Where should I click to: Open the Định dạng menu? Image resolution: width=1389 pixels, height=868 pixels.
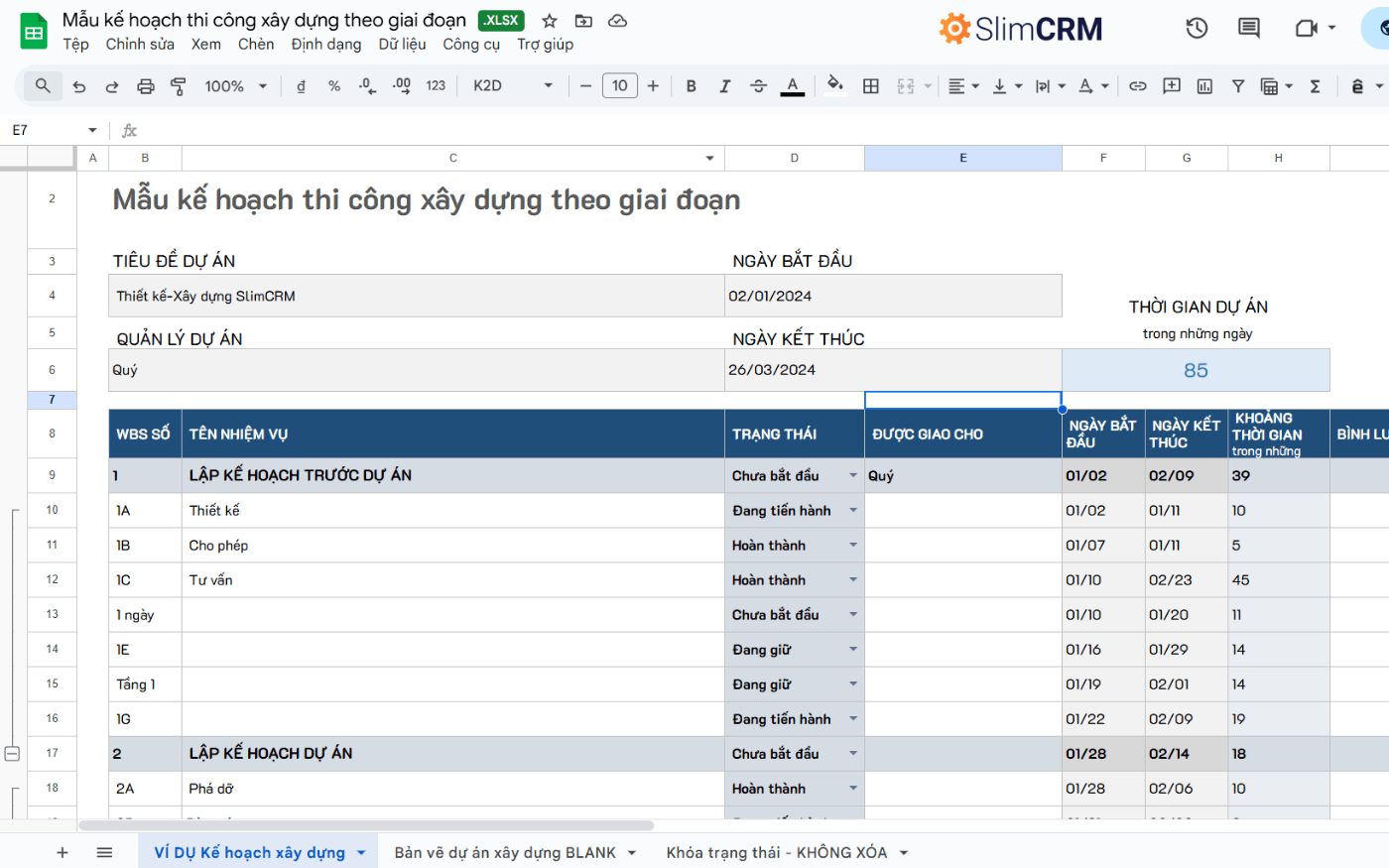tap(326, 45)
